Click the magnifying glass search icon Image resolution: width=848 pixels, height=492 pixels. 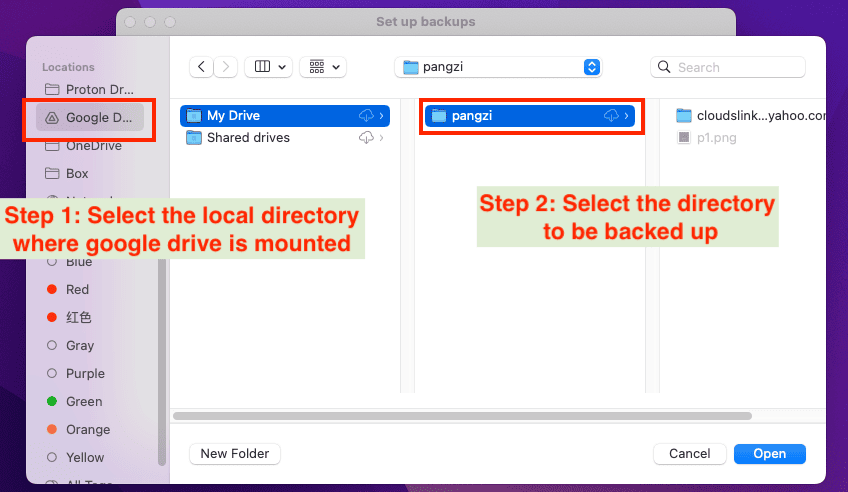(664, 67)
